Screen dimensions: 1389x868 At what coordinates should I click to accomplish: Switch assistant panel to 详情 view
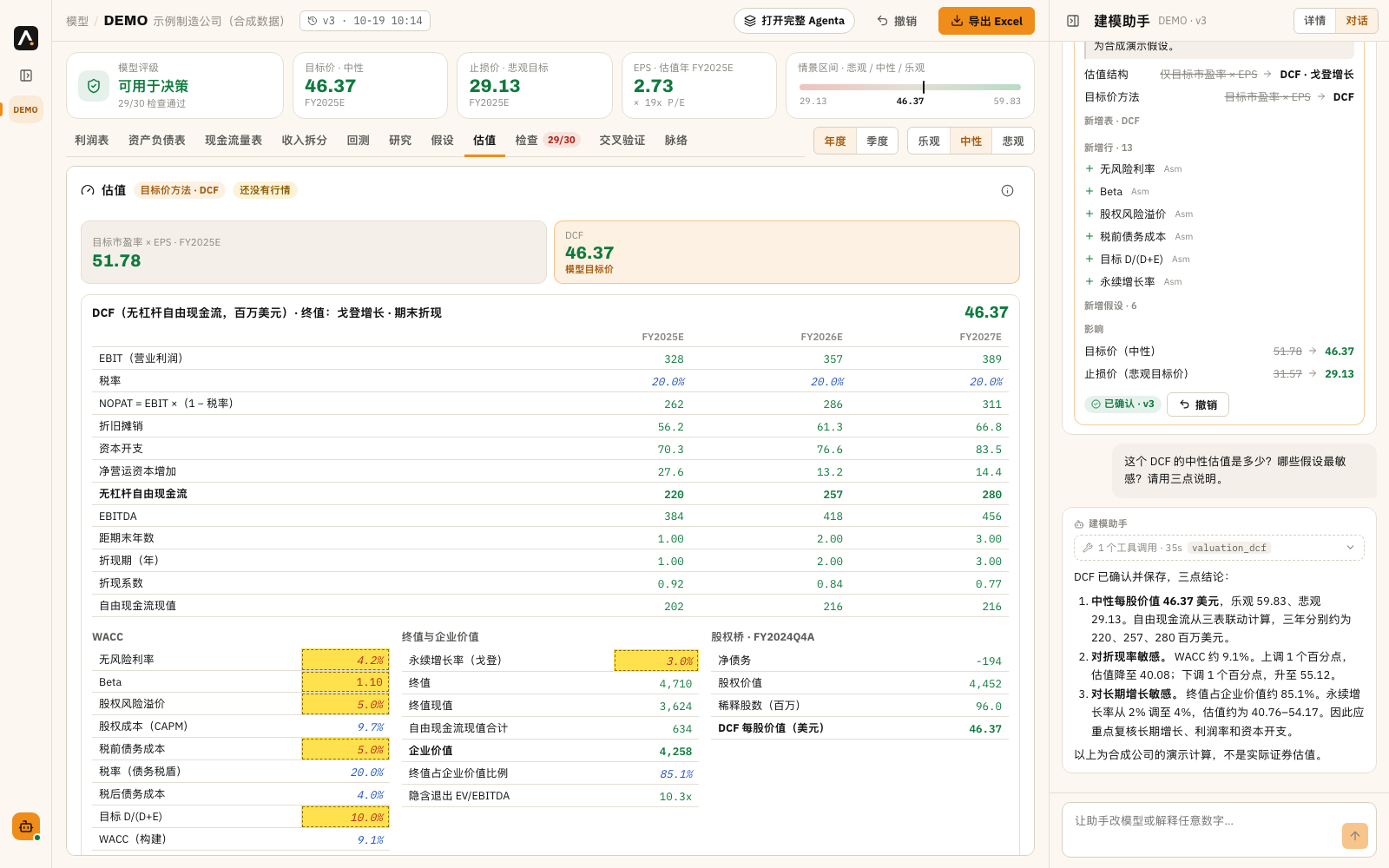click(x=1314, y=21)
